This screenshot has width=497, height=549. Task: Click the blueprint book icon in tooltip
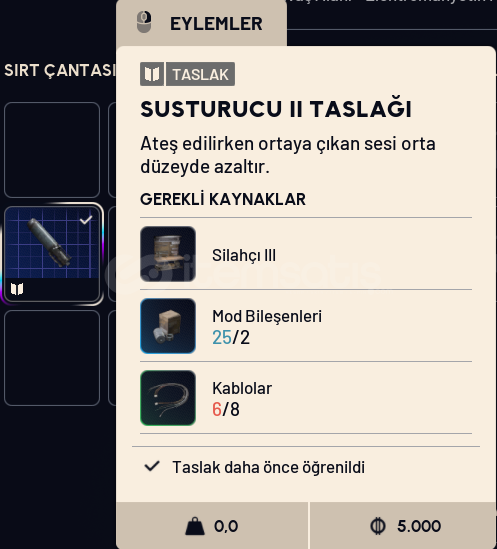[152, 74]
